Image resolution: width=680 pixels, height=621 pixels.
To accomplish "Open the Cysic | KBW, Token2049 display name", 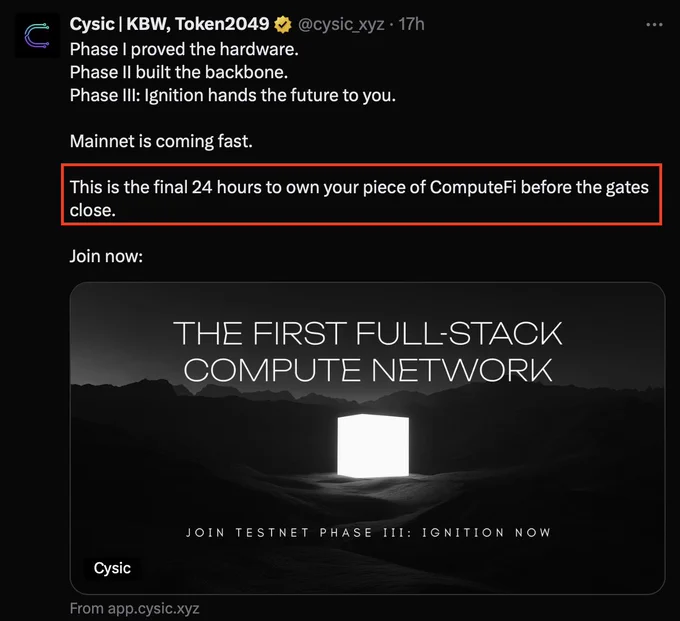I will pos(169,24).
